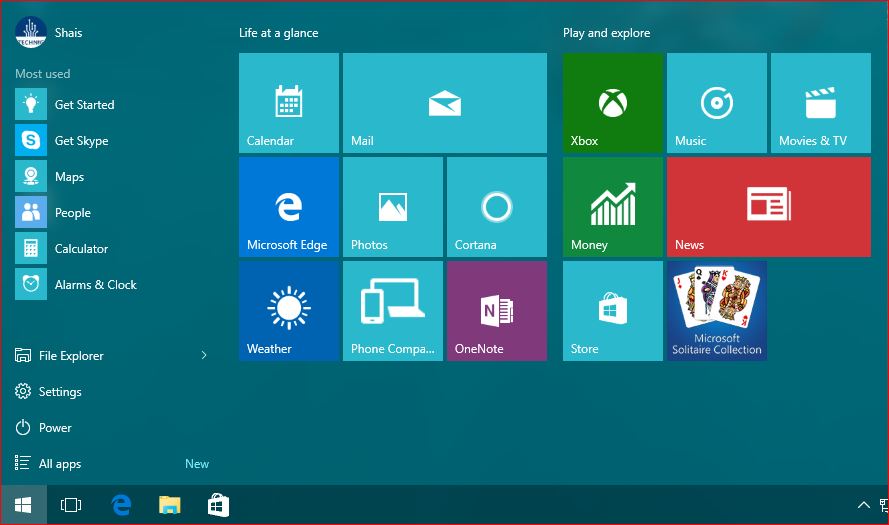Screen dimensions: 889x525
Task: Launch the OneNote tile
Action: 497,311
